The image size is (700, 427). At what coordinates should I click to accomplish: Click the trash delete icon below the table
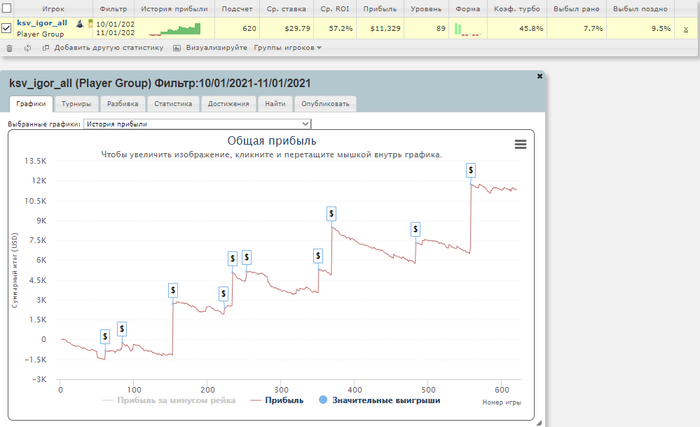coord(9,48)
